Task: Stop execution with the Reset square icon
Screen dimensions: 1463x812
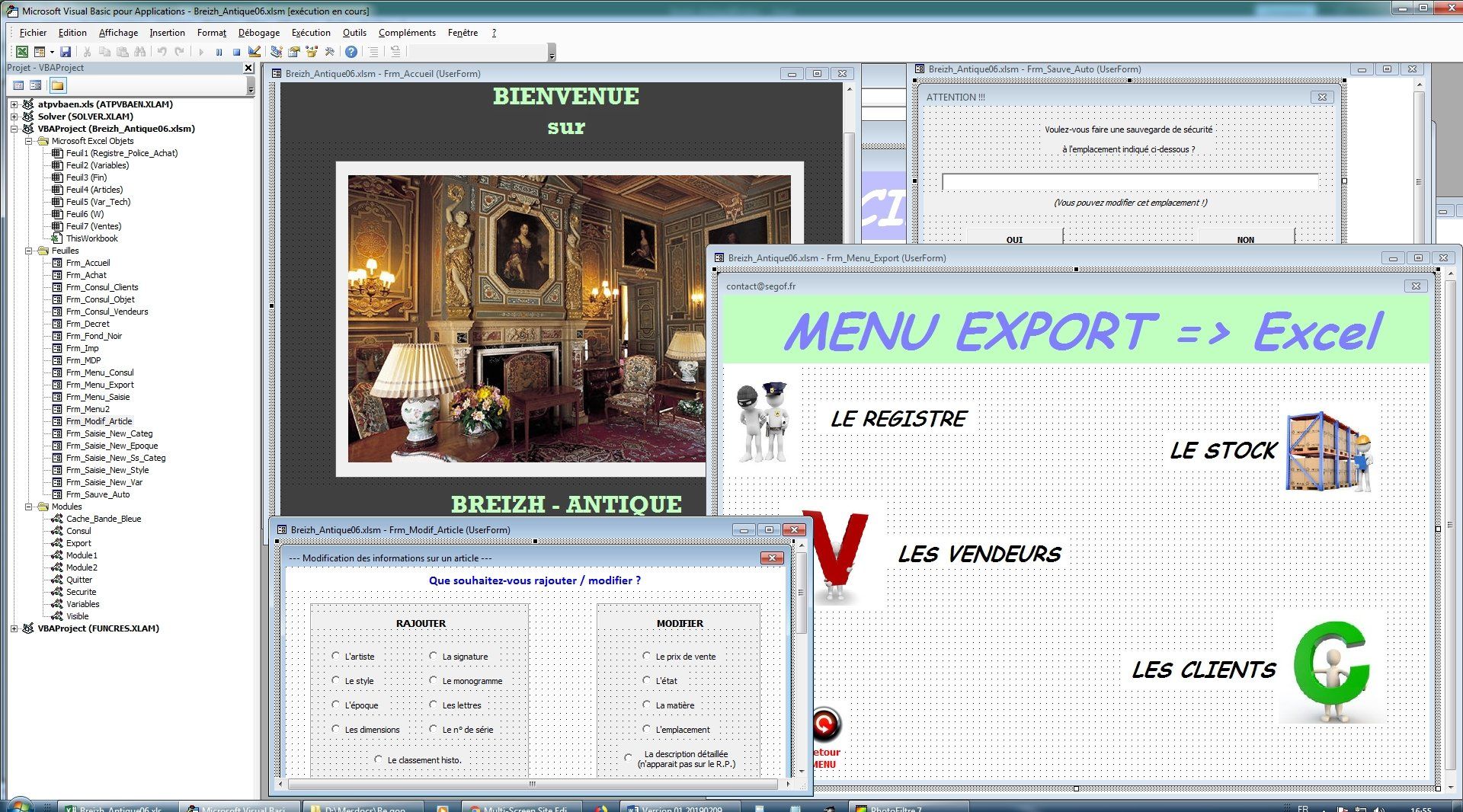Action: click(236, 52)
